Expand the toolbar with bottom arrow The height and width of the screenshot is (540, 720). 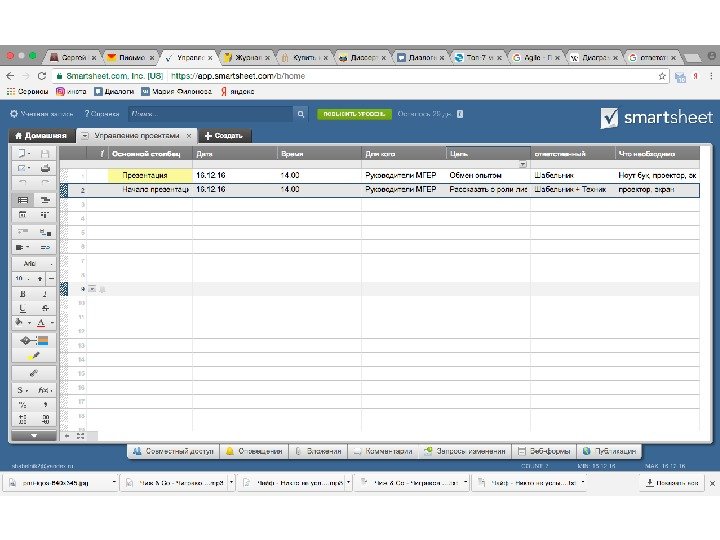click(x=34, y=435)
